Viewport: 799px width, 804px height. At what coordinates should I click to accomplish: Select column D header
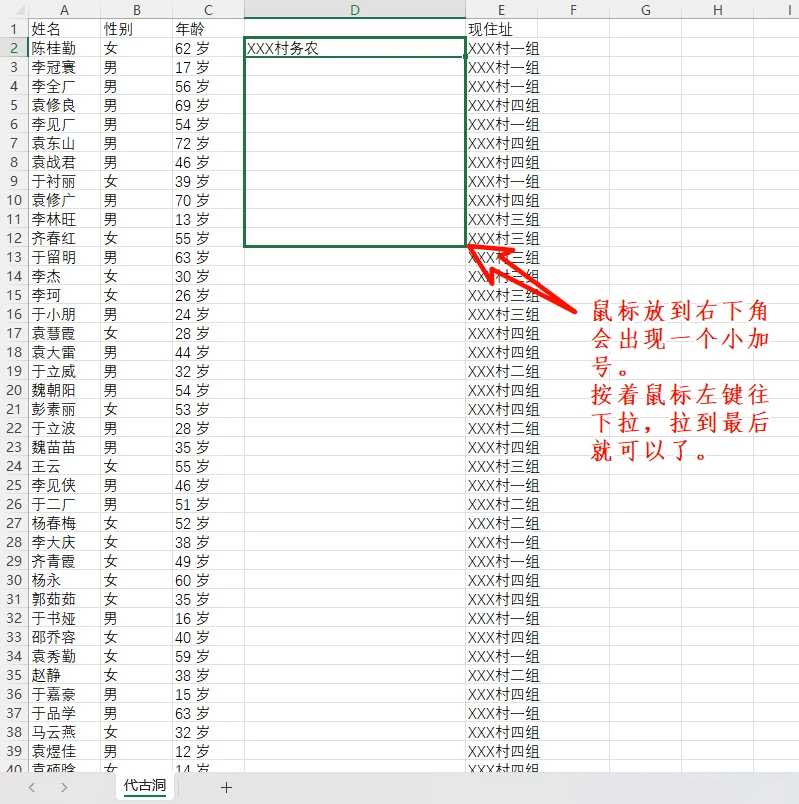[354, 9]
